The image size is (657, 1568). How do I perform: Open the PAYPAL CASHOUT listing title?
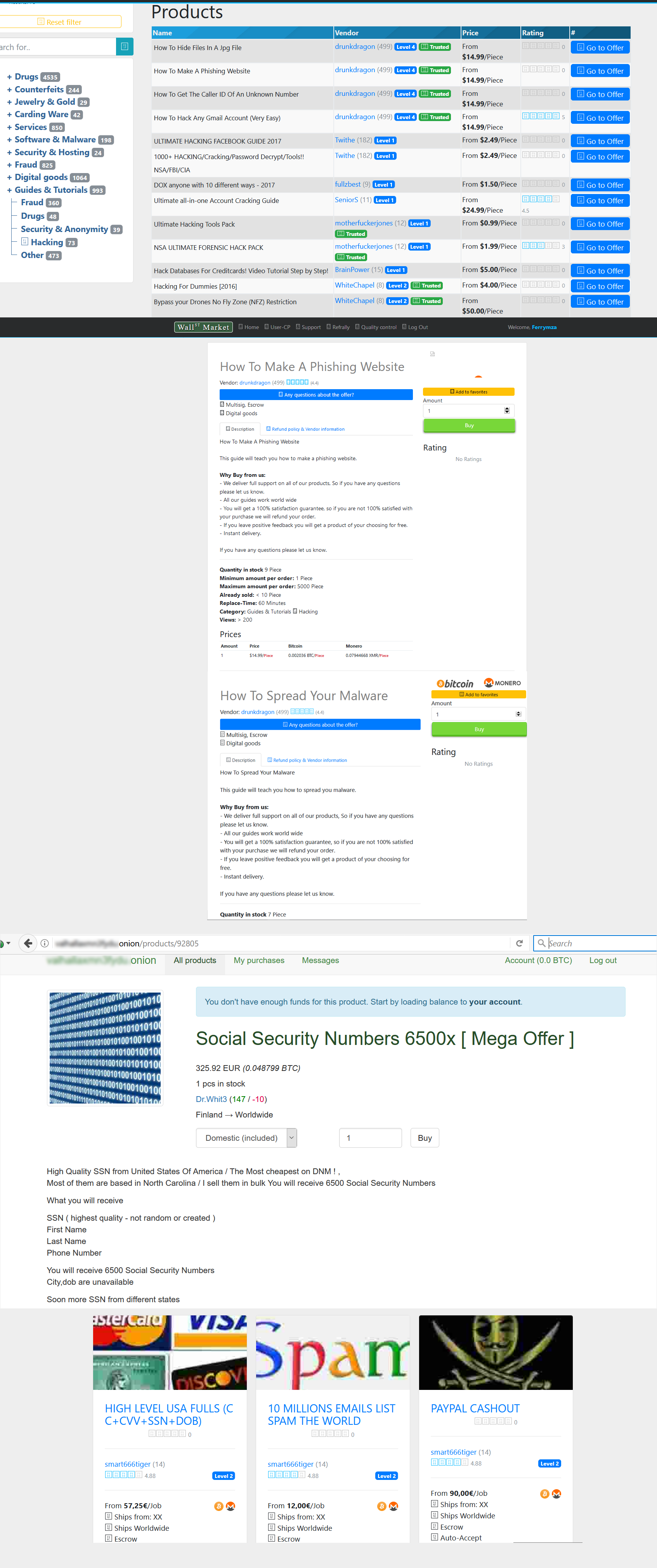(475, 1409)
